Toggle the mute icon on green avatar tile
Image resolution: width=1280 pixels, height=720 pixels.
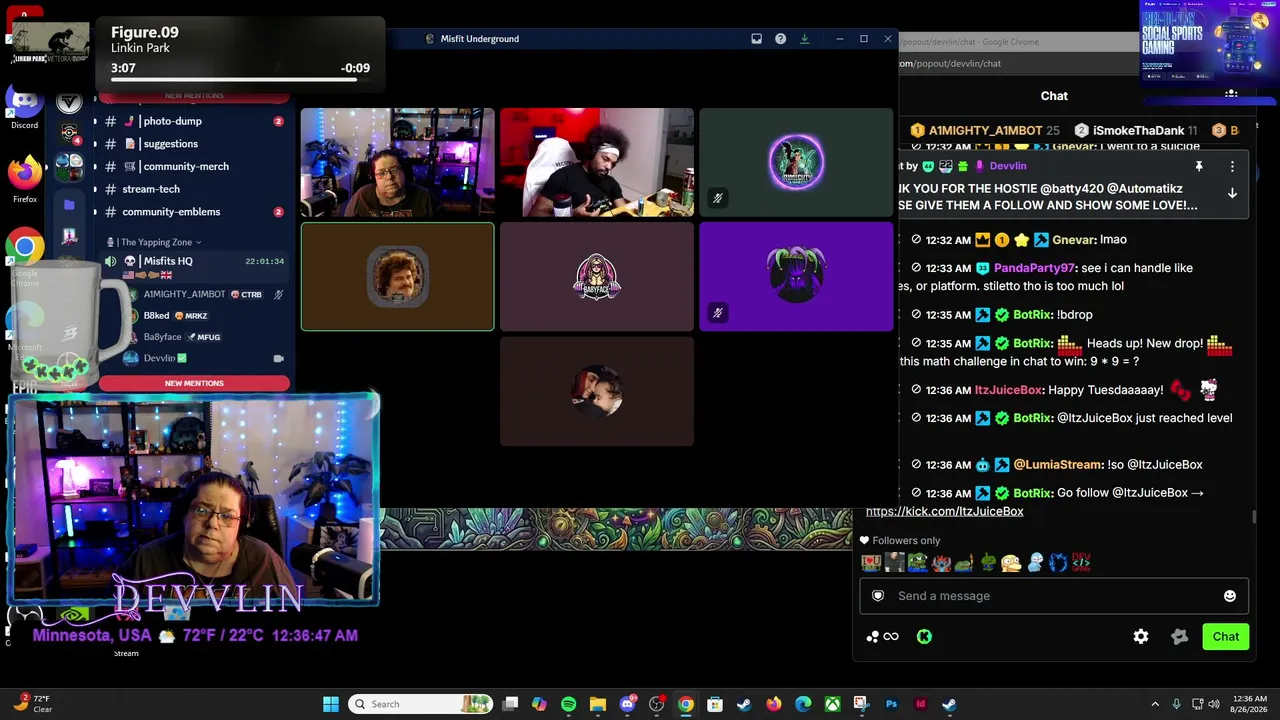[x=717, y=198]
